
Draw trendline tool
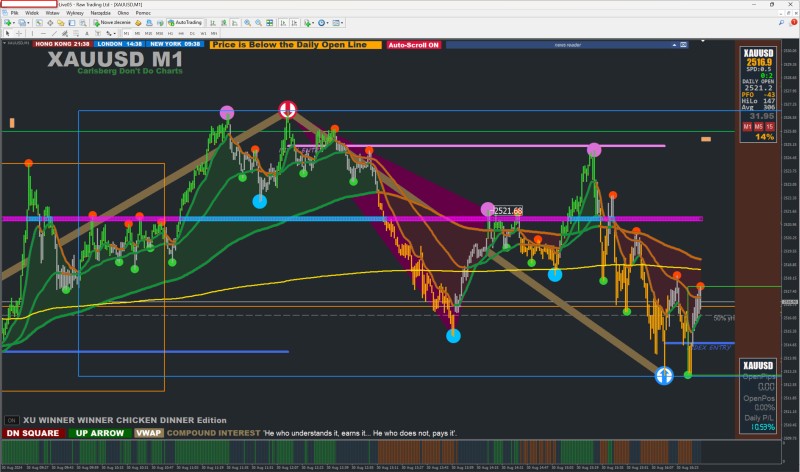(x=54, y=33)
